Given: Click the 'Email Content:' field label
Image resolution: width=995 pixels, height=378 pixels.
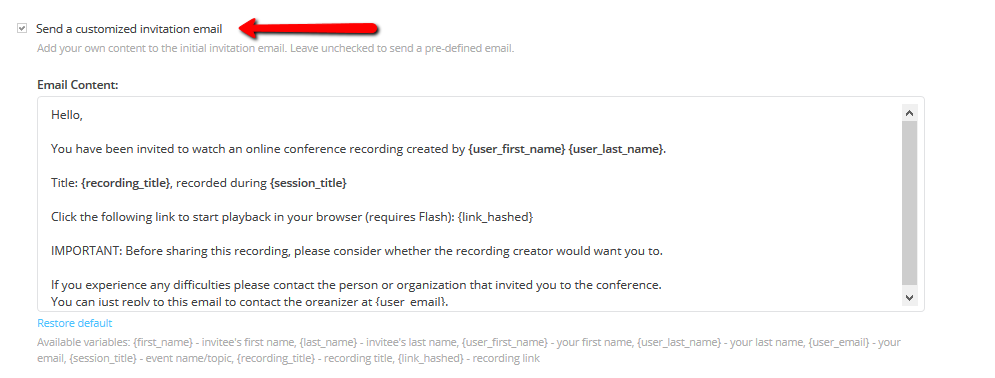Looking at the screenshot, I should 78,84.
